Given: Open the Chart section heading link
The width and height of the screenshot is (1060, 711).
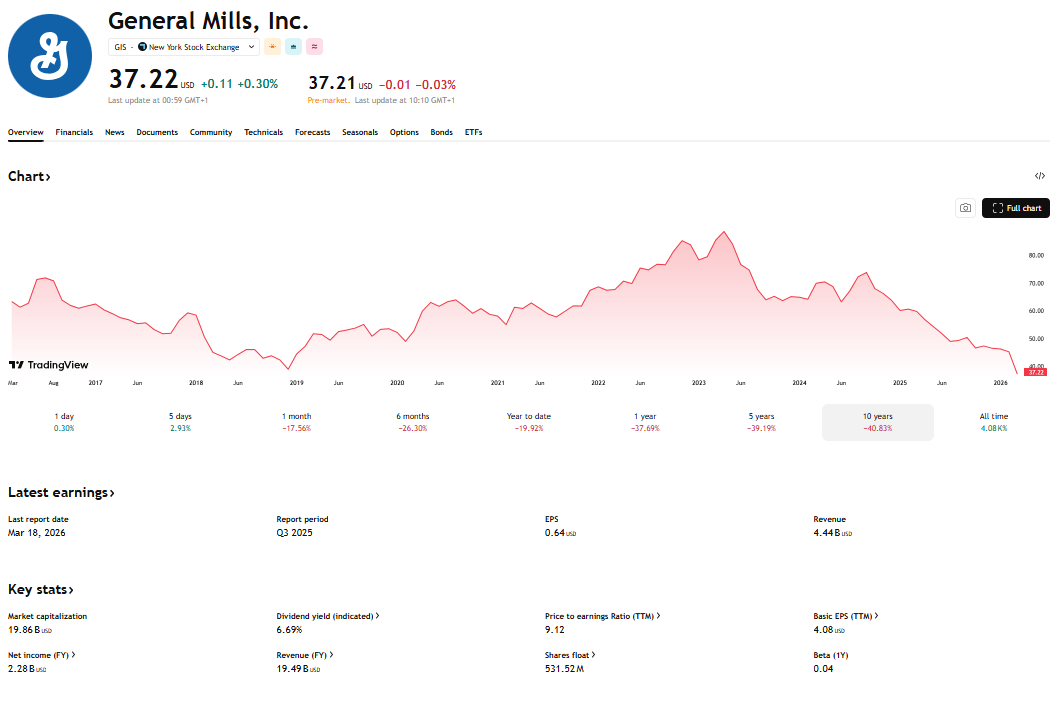Looking at the screenshot, I should pyautogui.click(x=29, y=176).
